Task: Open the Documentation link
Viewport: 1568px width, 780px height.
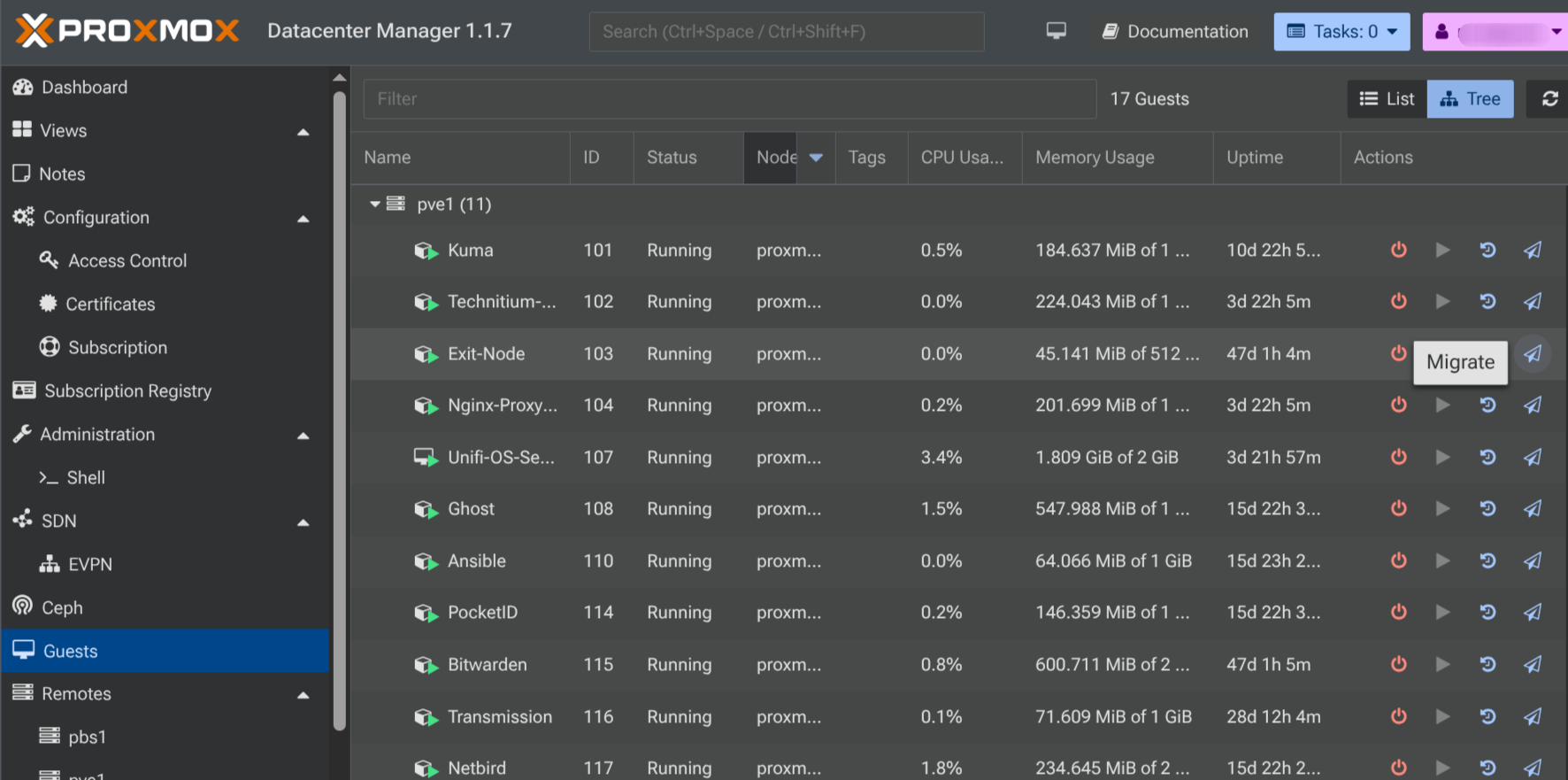Action: click(x=1175, y=32)
